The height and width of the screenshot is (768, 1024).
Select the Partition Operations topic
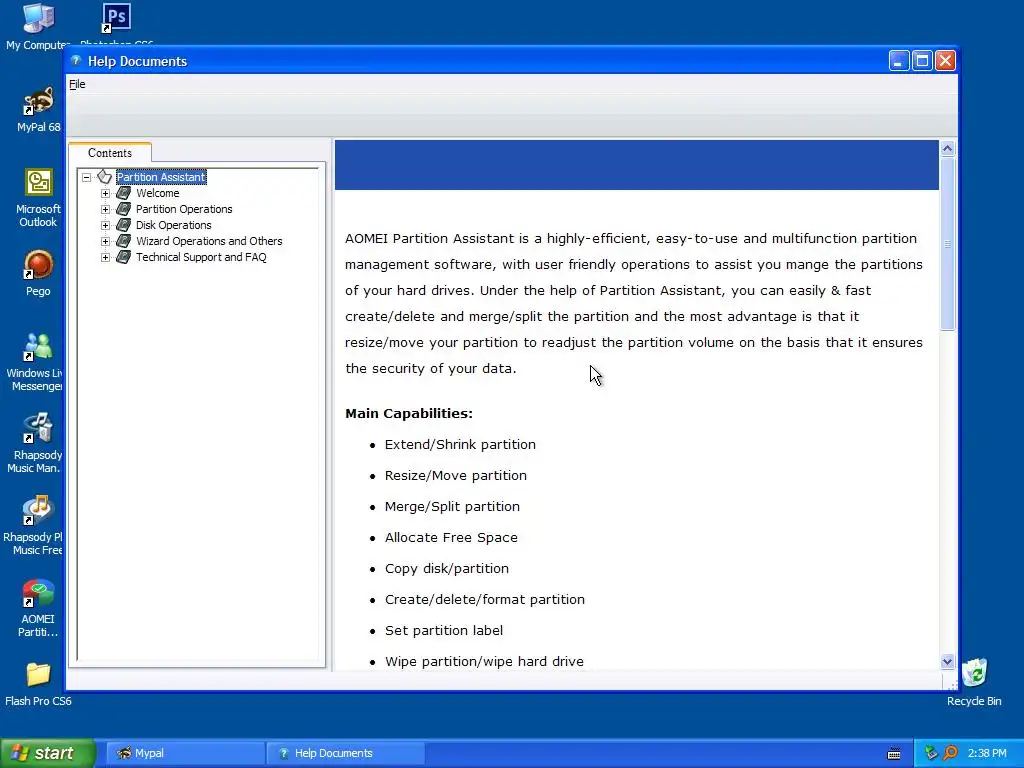pyautogui.click(x=184, y=209)
